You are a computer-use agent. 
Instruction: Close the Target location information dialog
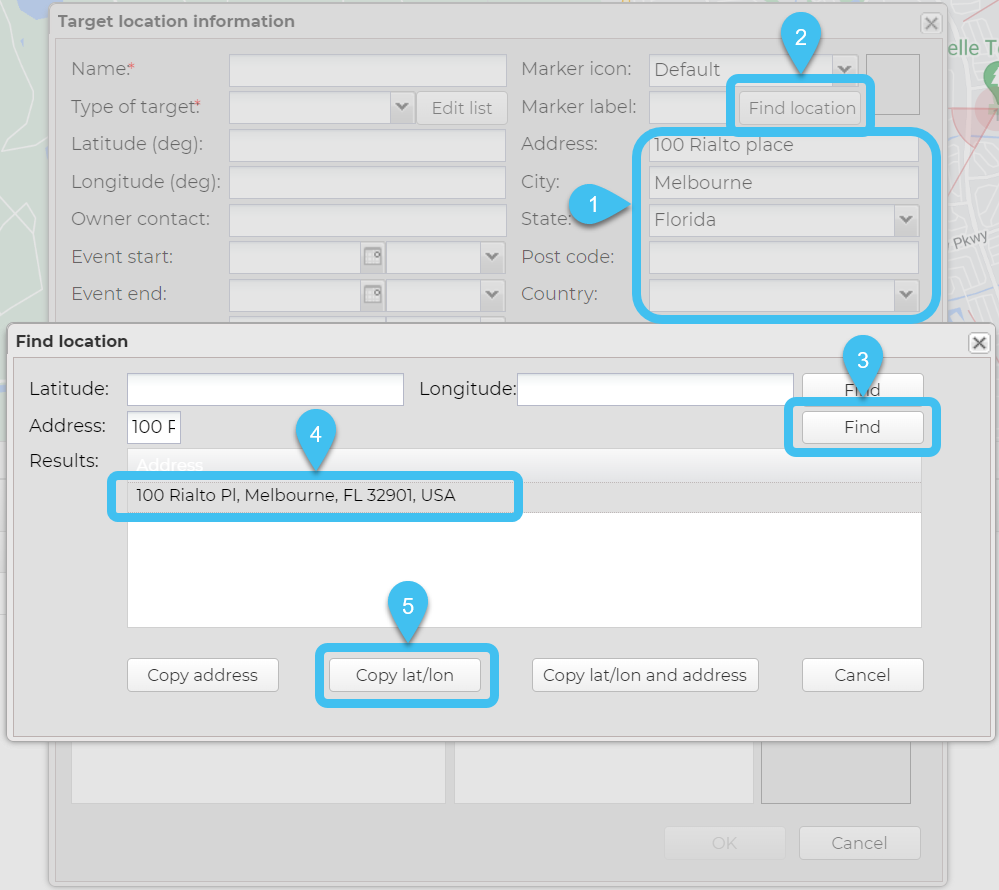click(931, 23)
